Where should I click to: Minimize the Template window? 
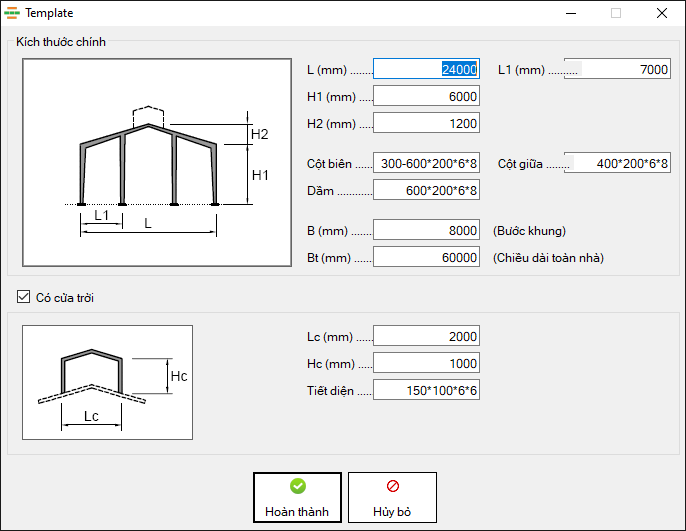pos(571,13)
